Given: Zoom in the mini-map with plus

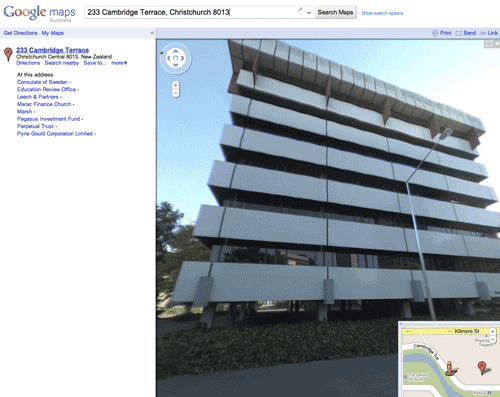Looking at the screenshot, I should pos(492,331).
